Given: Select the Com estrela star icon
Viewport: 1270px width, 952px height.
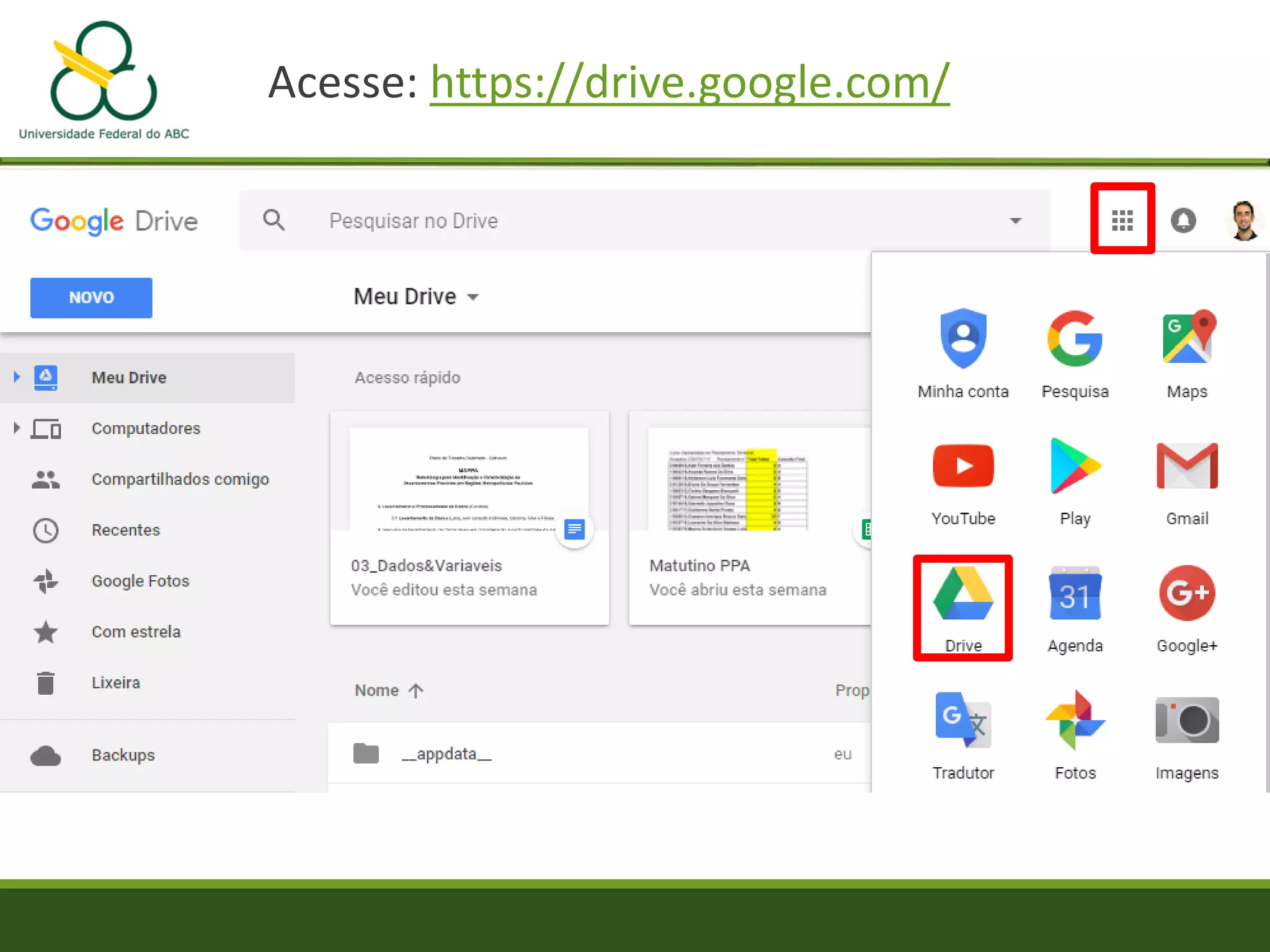Looking at the screenshot, I should click(45, 632).
